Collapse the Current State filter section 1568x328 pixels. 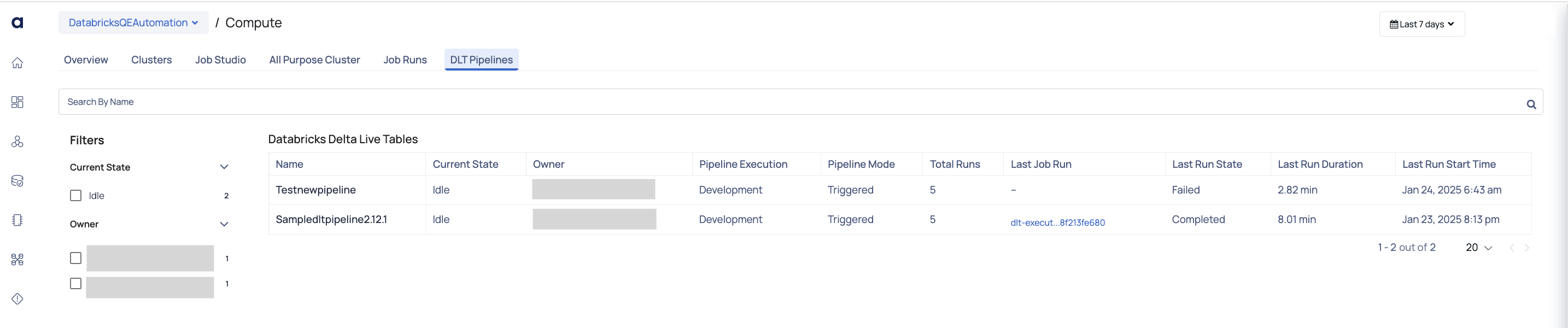[224, 167]
